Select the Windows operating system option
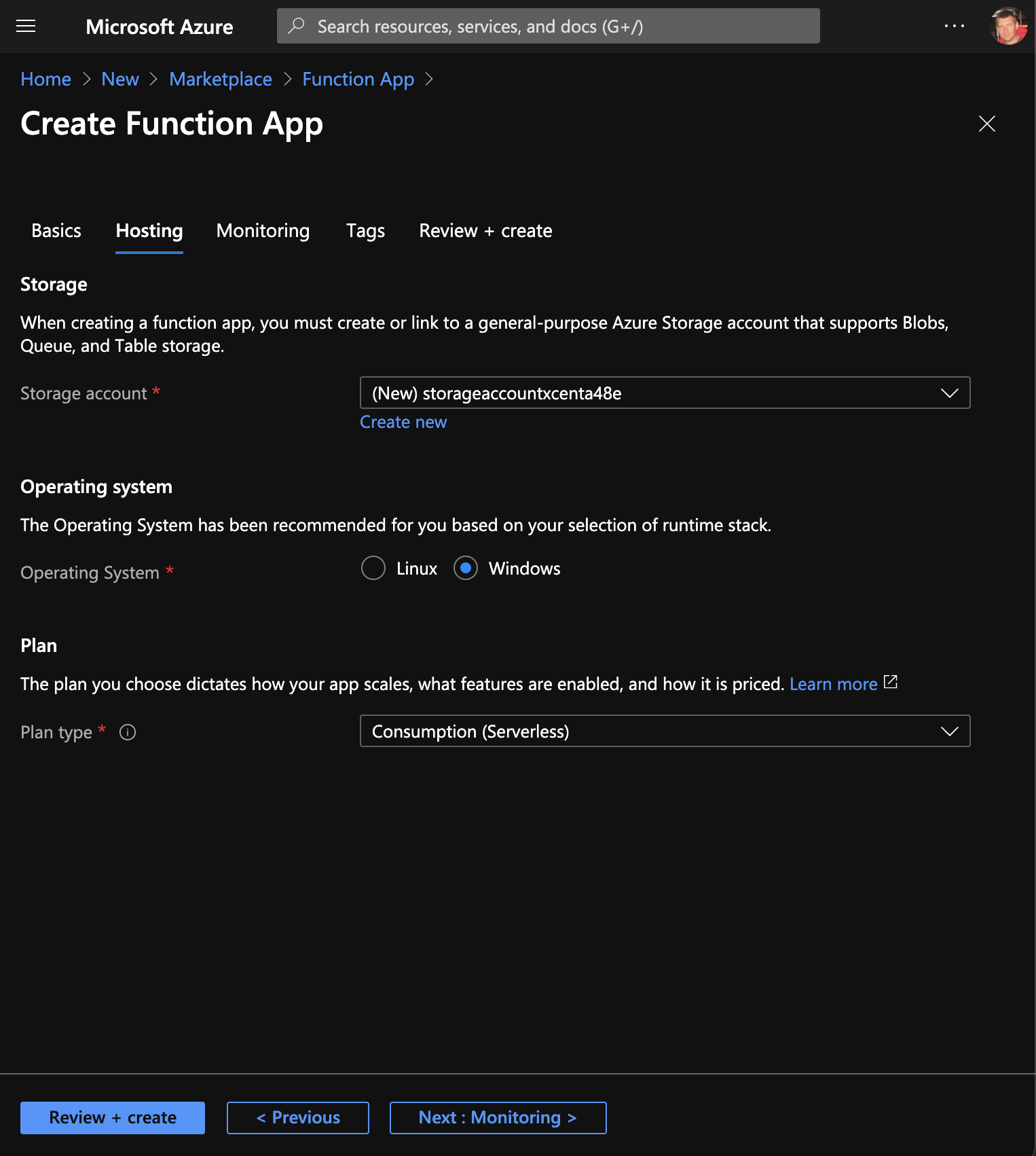The image size is (1036, 1156). [x=466, y=568]
